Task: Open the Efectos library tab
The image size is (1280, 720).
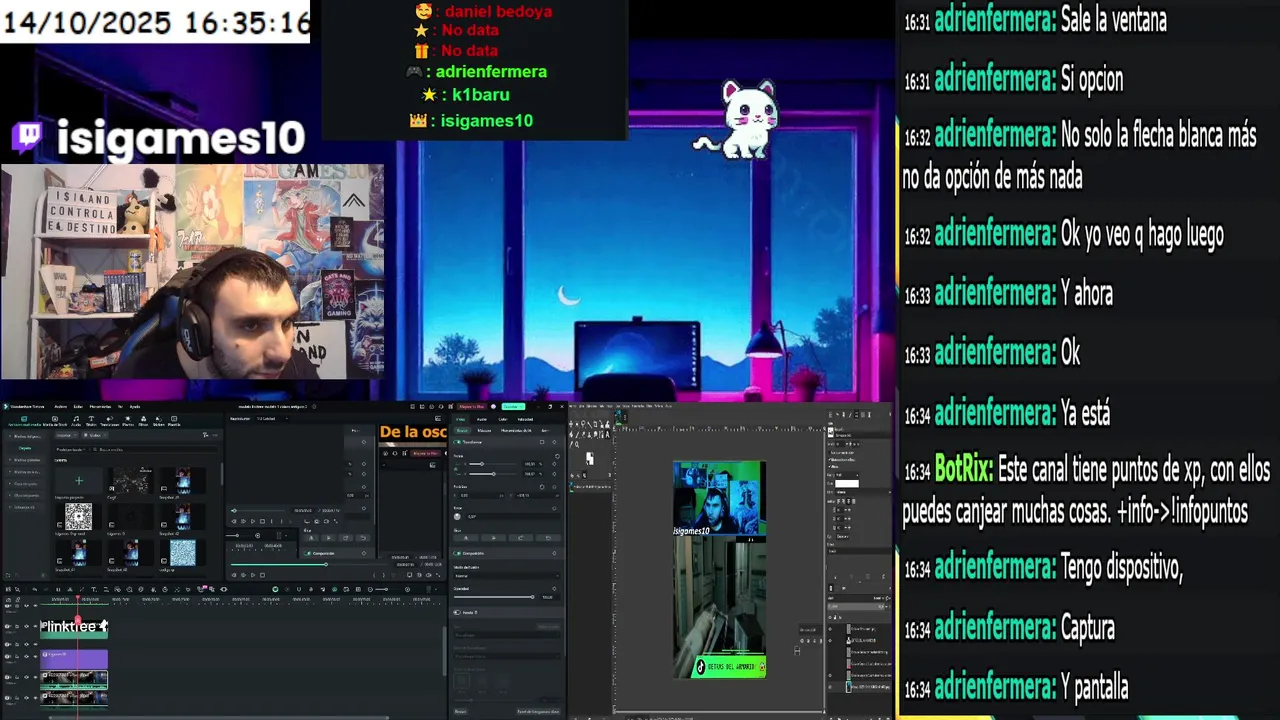Action: 128,421
